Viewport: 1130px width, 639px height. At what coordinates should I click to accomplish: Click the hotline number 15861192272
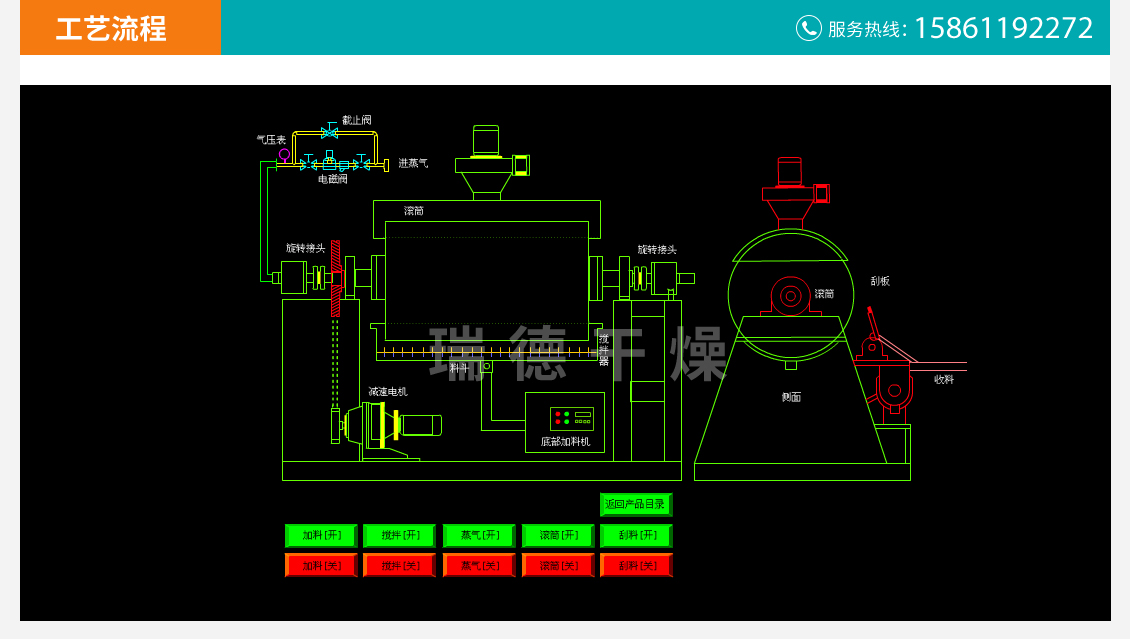pos(1003,28)
